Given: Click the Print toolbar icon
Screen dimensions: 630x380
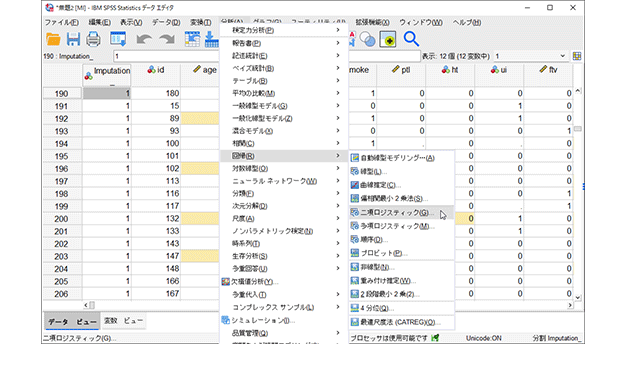Looking at the screenshot, I should pos(93,39).
